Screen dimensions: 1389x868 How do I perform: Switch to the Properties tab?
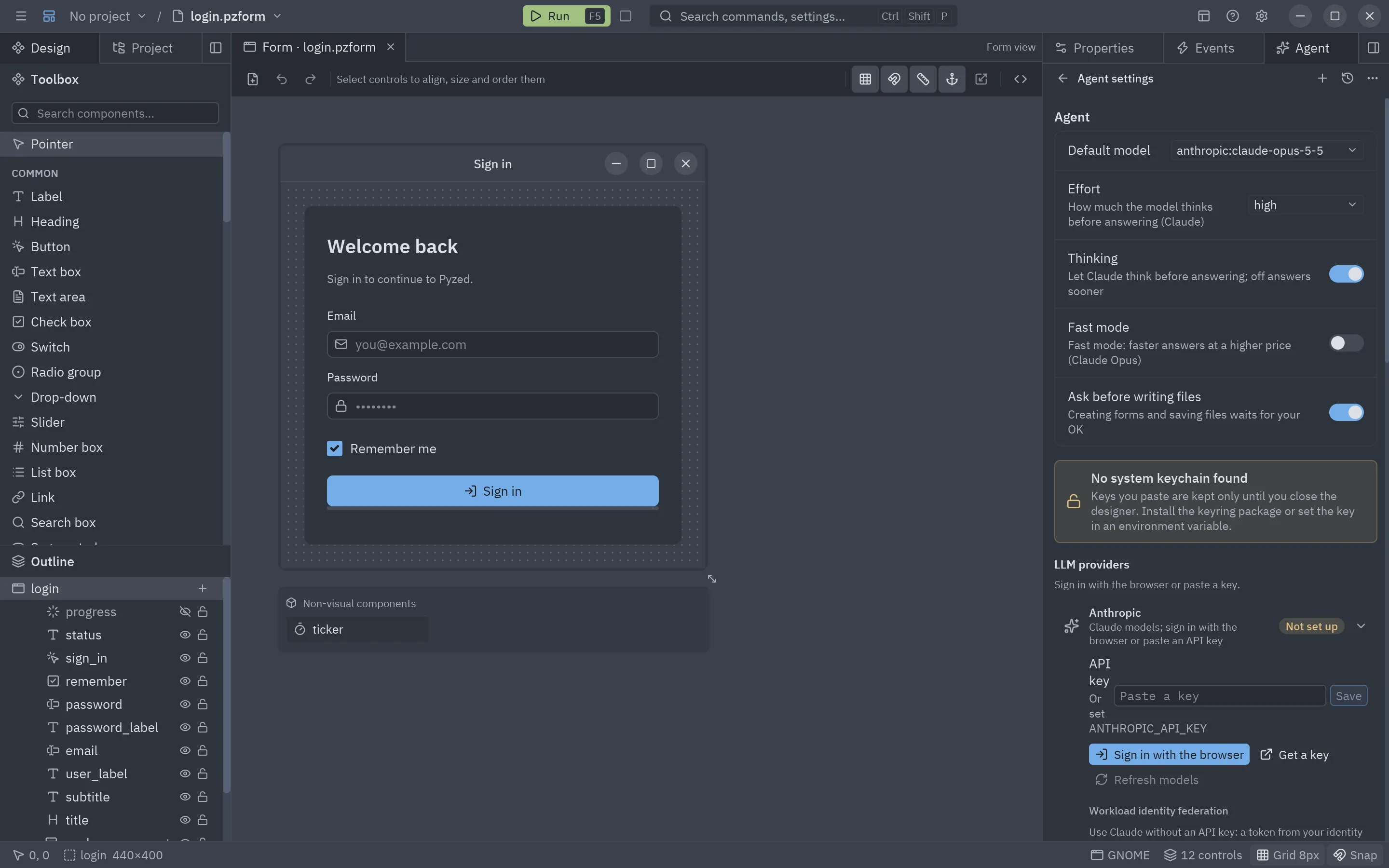point(1103,48)
